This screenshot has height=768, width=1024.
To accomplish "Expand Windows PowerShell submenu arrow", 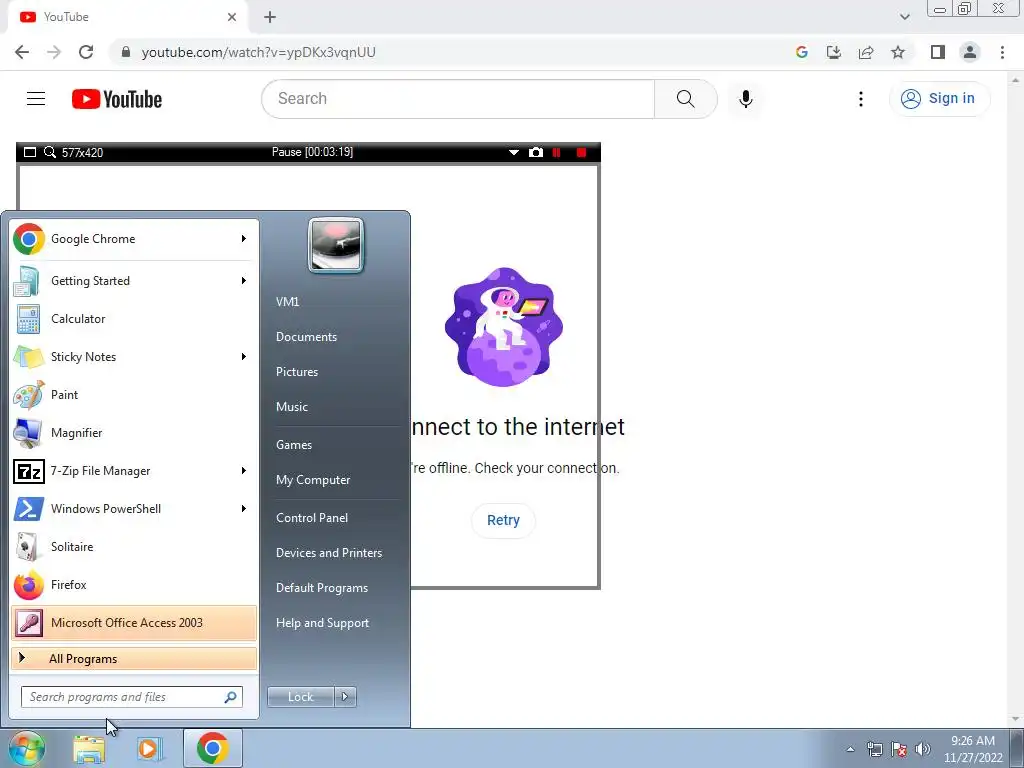I will tap(244, 509).
